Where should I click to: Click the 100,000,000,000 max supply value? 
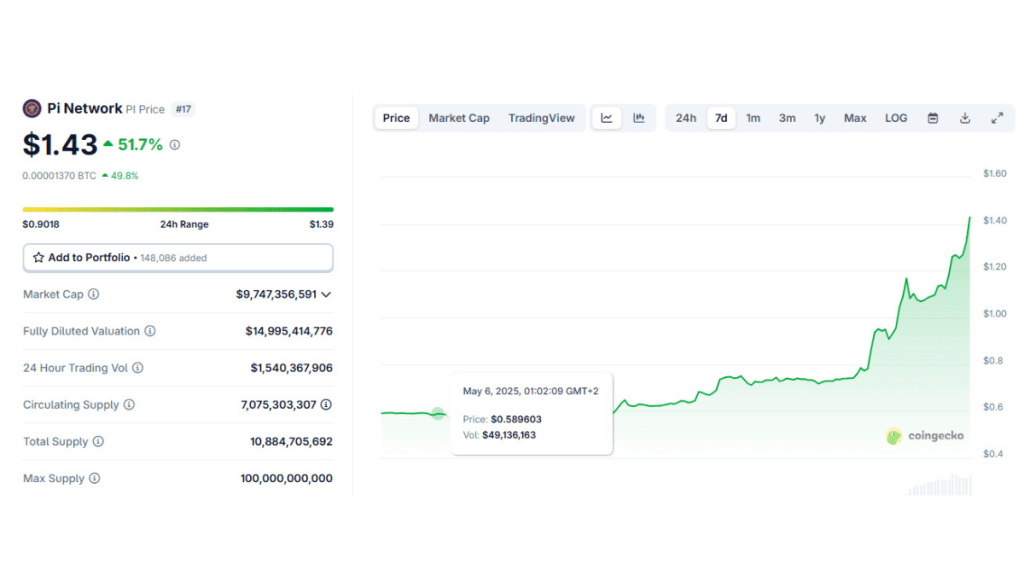(x=287, y=479)
